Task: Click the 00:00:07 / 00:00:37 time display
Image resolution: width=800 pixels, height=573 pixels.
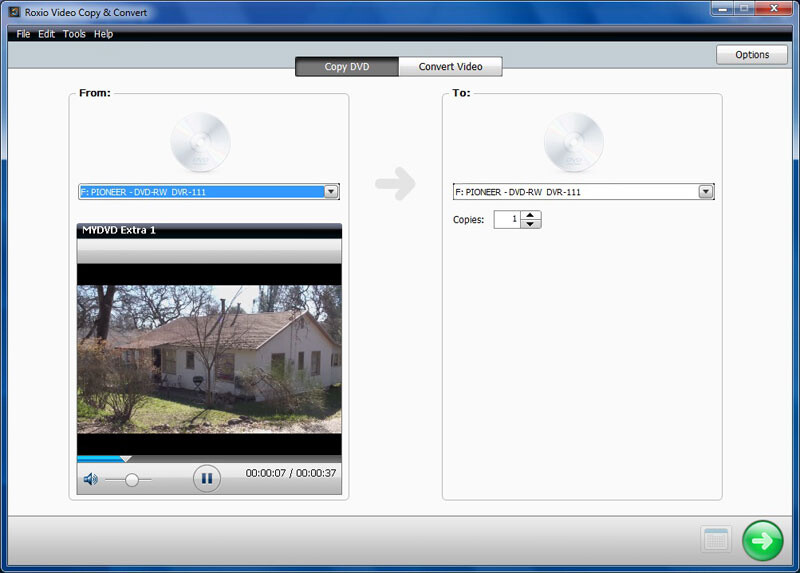Action: pos(291,473)
